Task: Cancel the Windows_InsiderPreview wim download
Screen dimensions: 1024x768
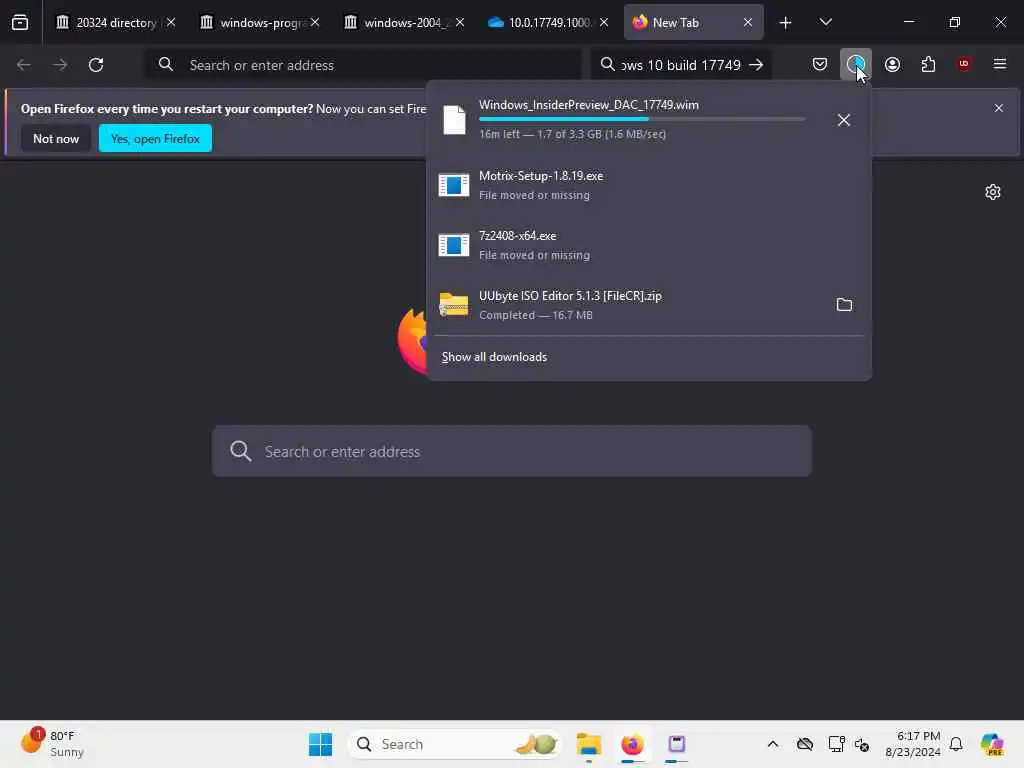Action: pos(843,120)
